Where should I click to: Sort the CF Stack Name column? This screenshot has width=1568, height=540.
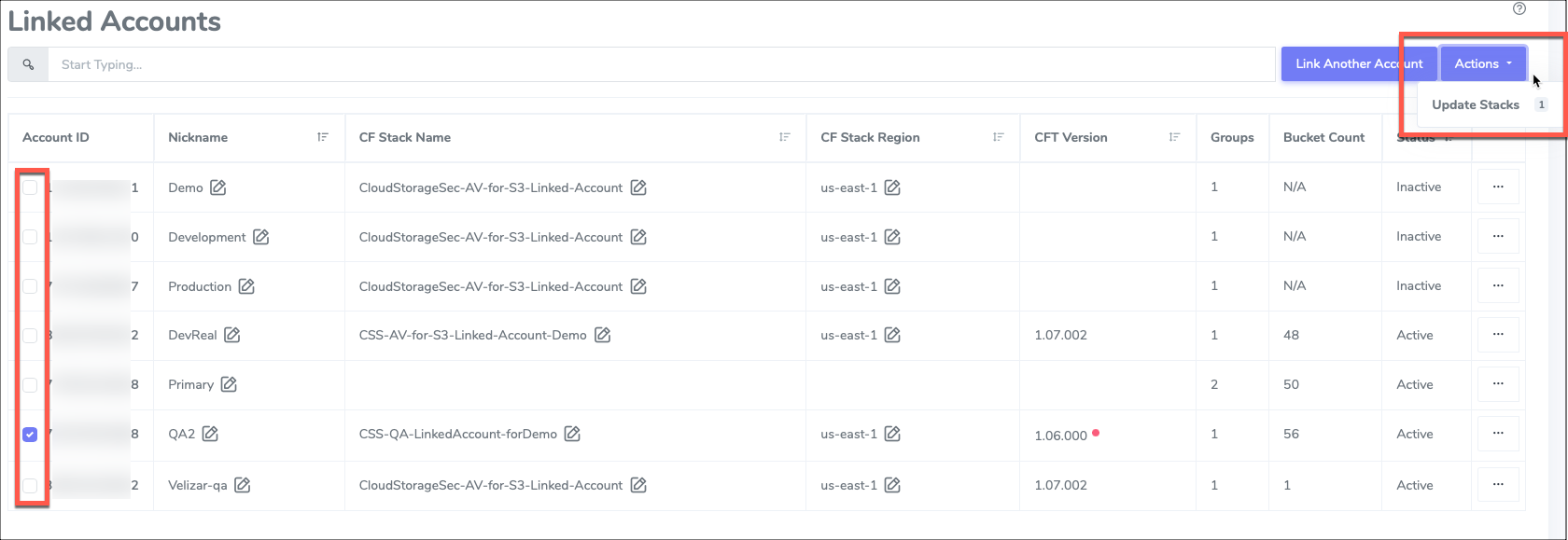click(785, 137)
